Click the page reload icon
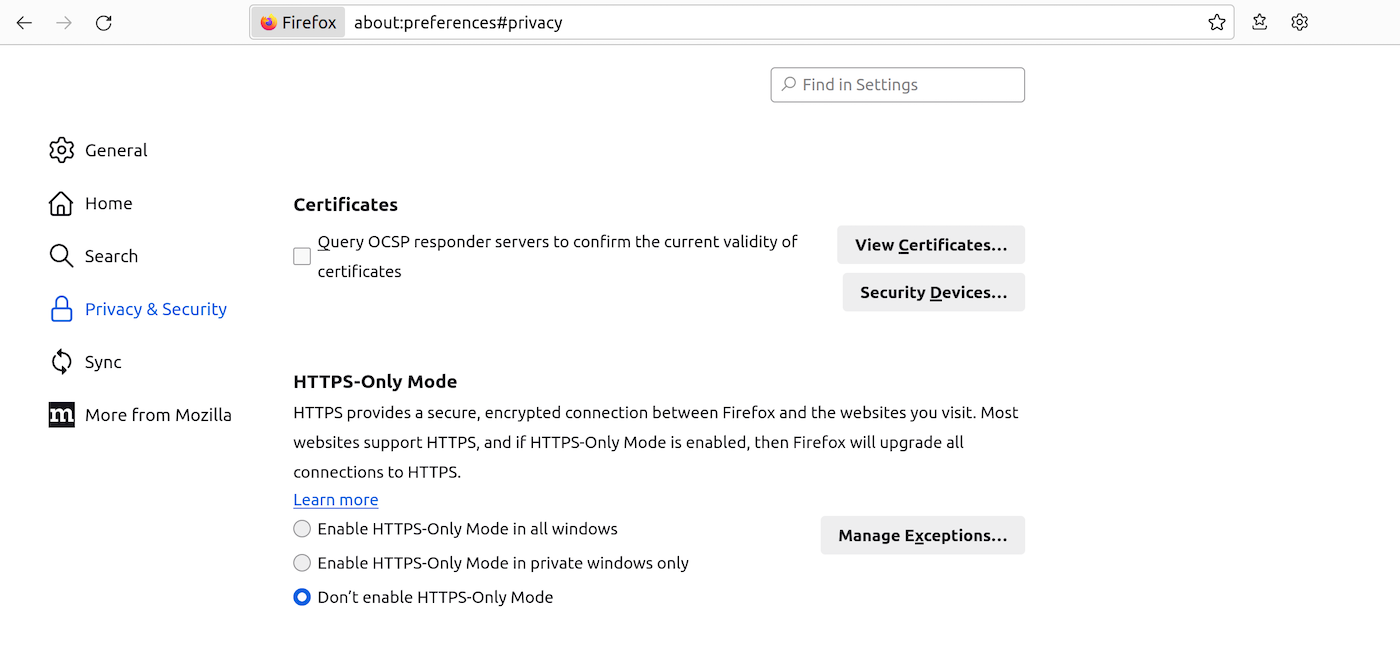The image size is (1400, 646). (103, 22)
